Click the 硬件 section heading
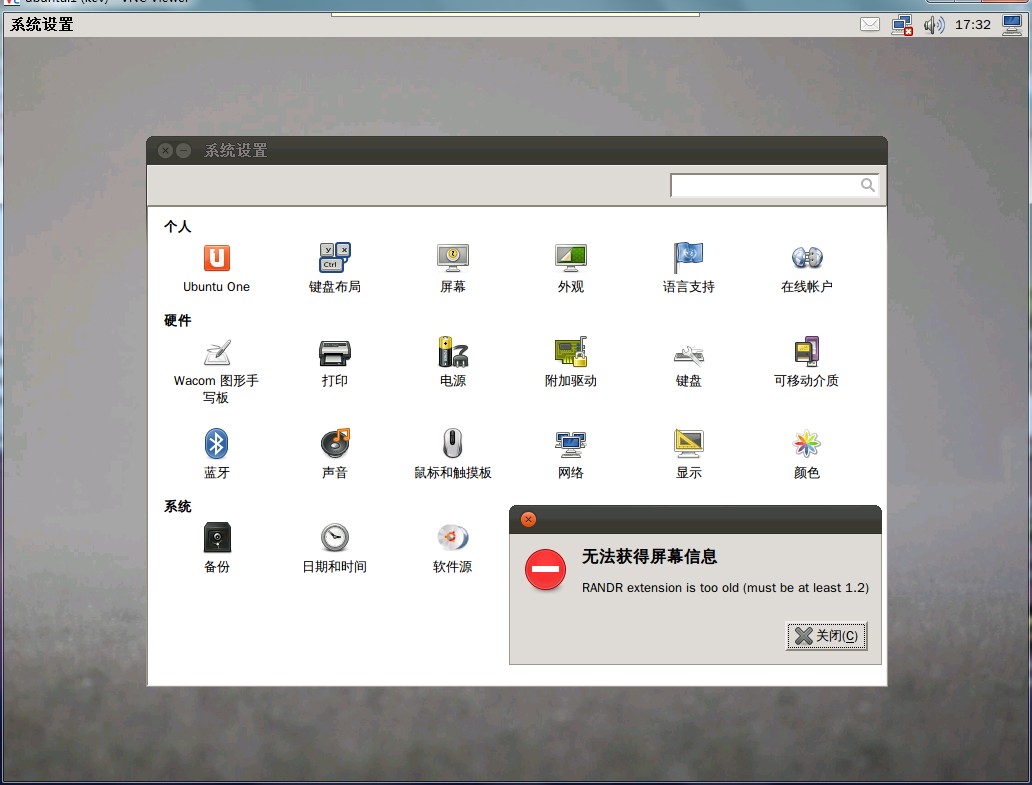This screenshot has width=1032, height=785. [178, 320]
